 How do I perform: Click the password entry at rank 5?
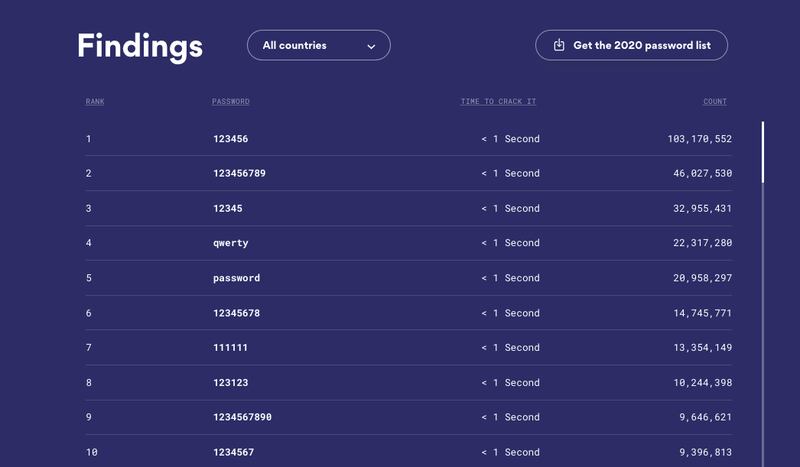pyautogui.click(x=236, y=278)
